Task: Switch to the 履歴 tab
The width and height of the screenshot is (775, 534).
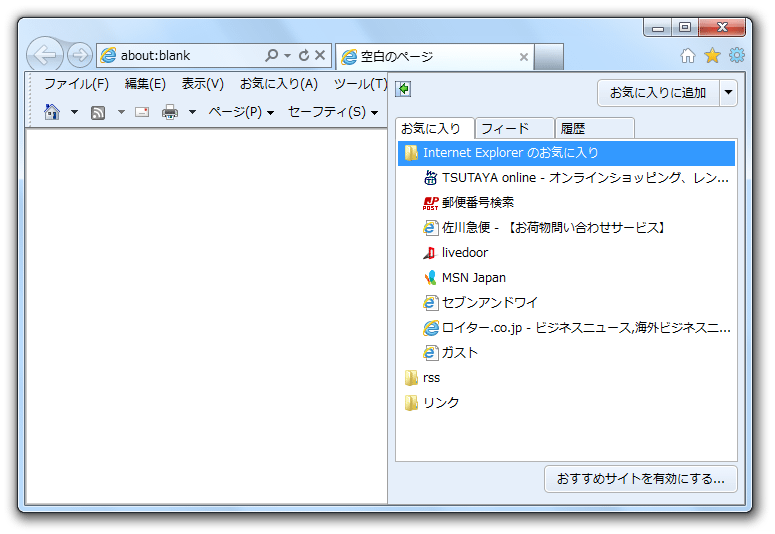Action: tap(595, 129)
